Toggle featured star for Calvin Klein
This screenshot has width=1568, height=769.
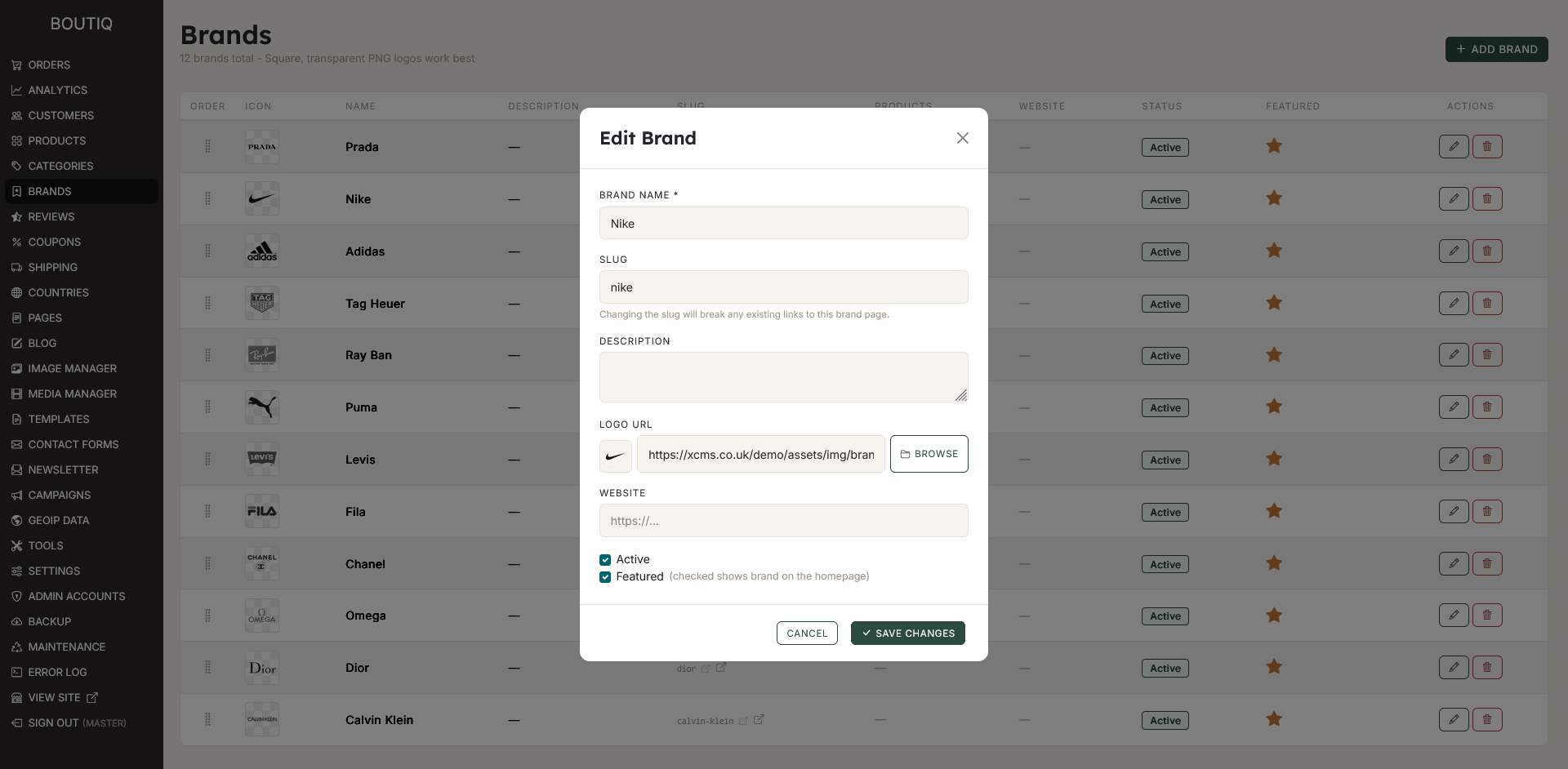(x=1274, y=719)
